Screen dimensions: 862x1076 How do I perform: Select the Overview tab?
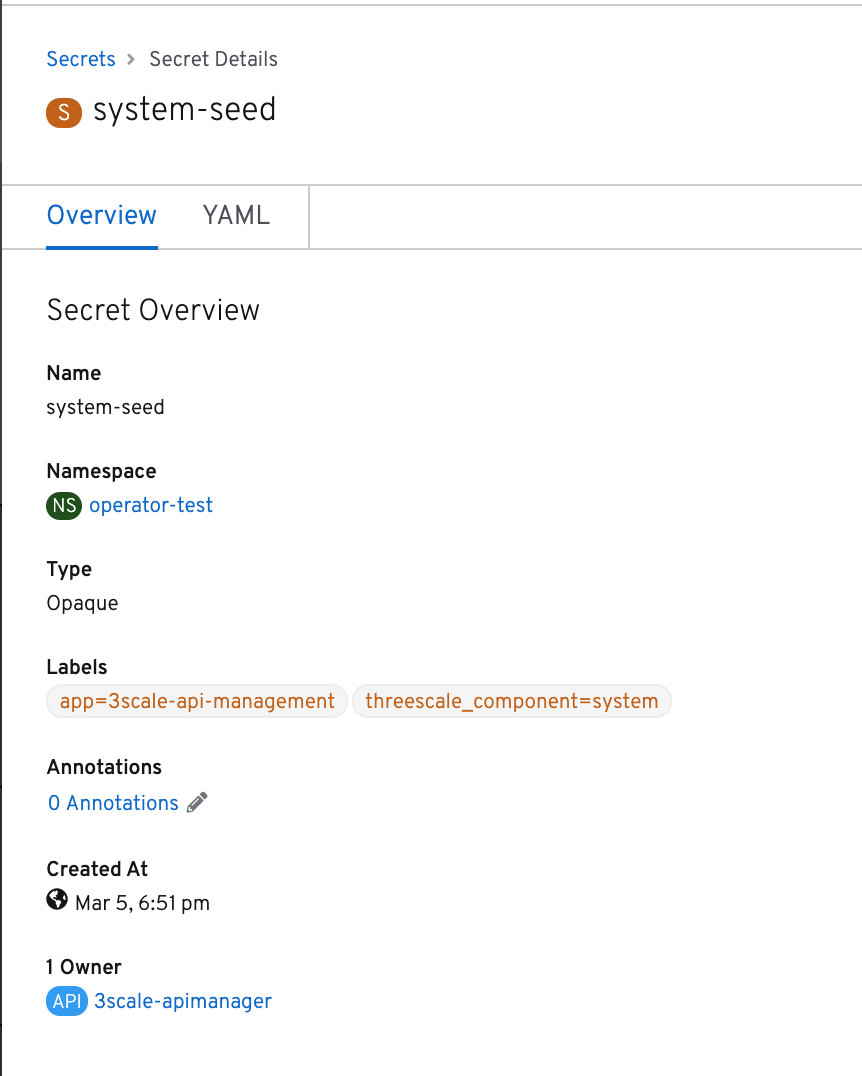click(x=102, y=215)
